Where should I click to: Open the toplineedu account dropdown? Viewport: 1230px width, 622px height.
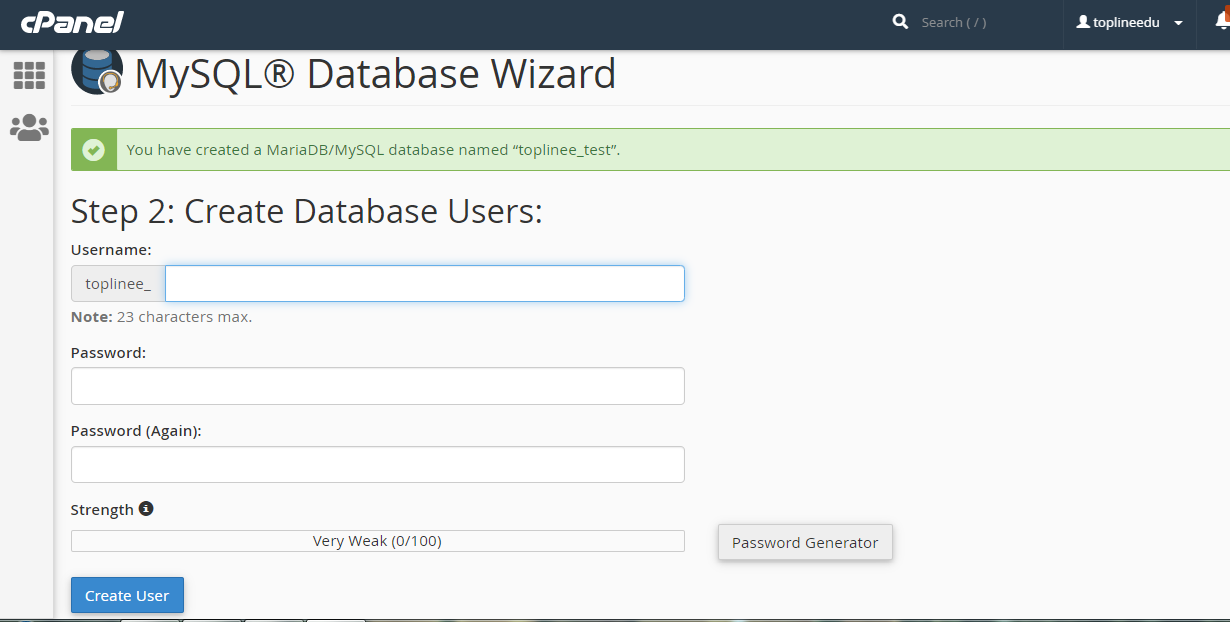pos(1129,22)
